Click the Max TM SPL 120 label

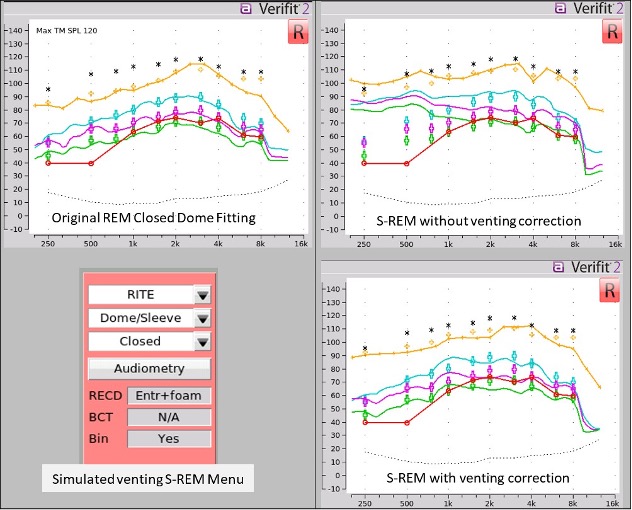coord(67,31)
